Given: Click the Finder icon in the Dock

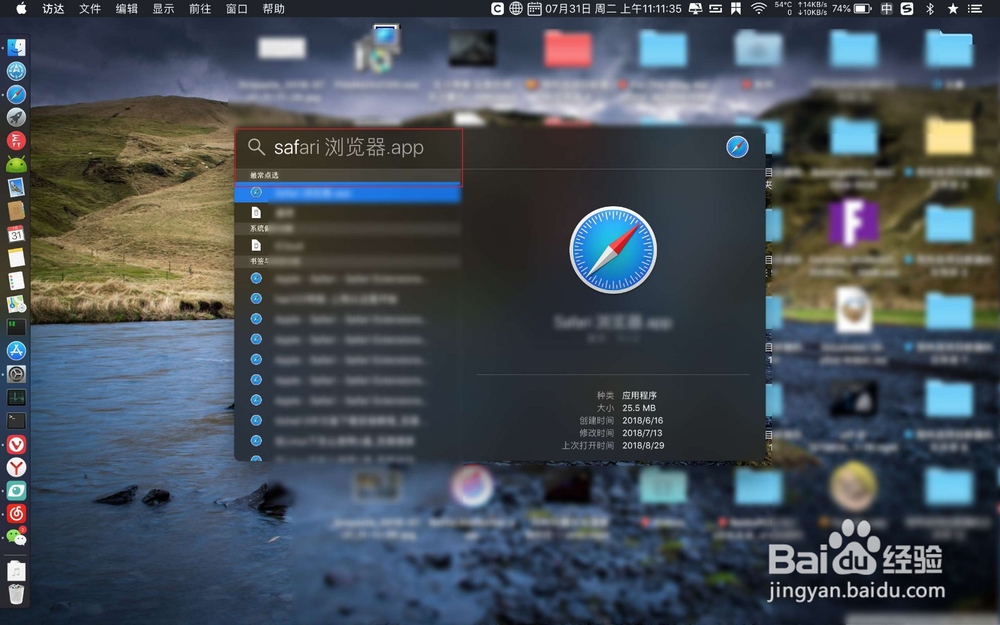Looking at the screenshot, I should (16, 48).
